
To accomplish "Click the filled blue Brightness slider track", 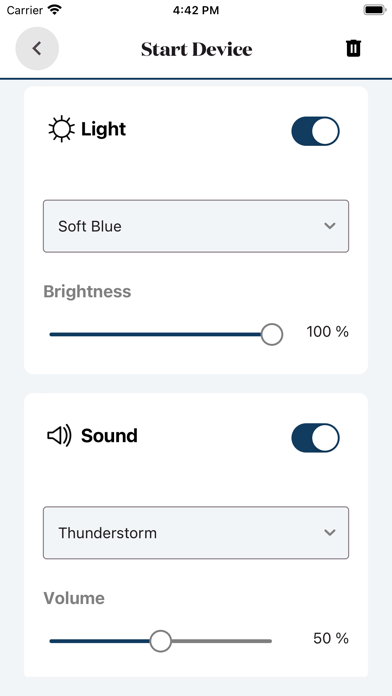I will (x=155, y=334).
